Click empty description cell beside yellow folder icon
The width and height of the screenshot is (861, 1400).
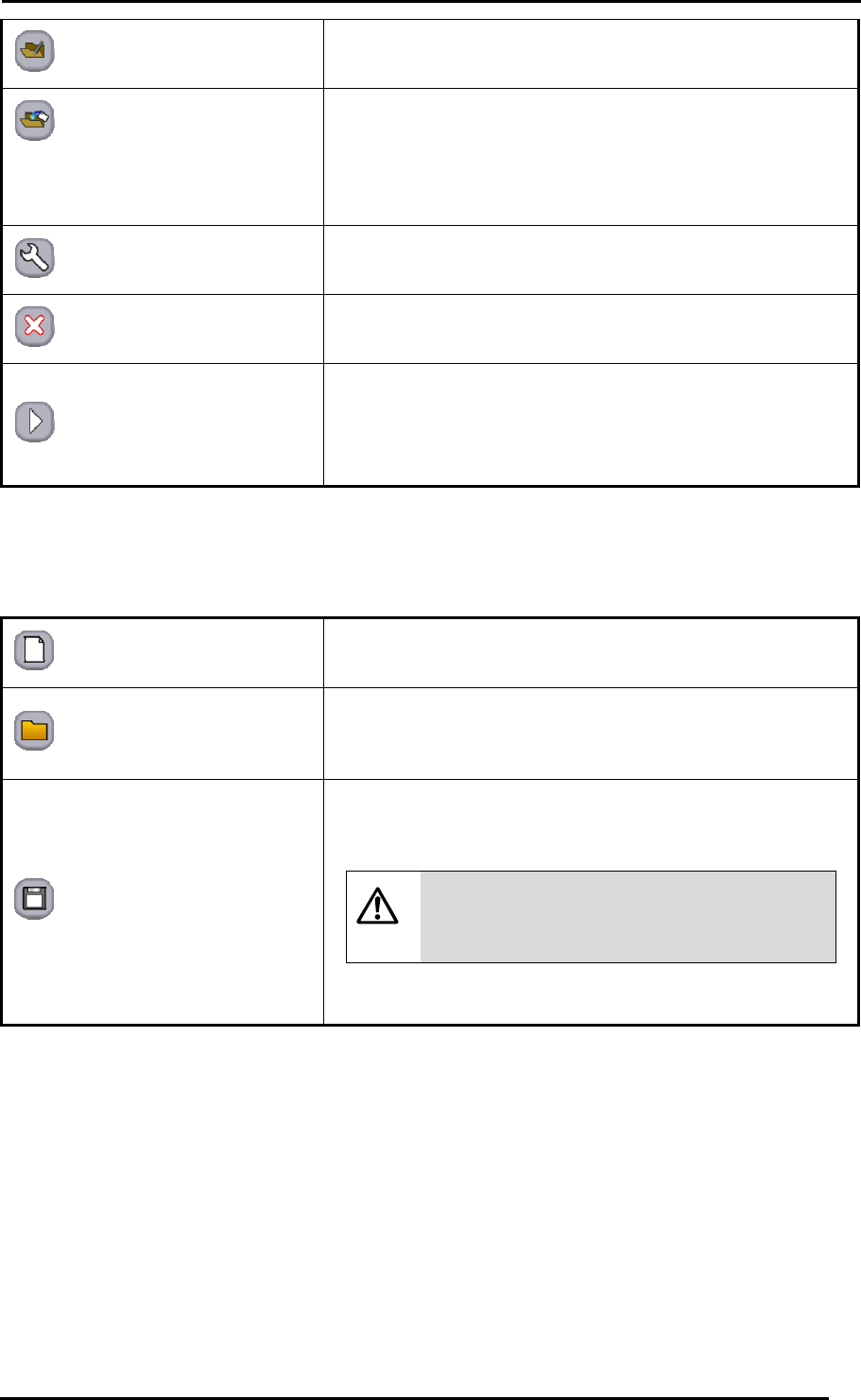[x=591, y=733]
